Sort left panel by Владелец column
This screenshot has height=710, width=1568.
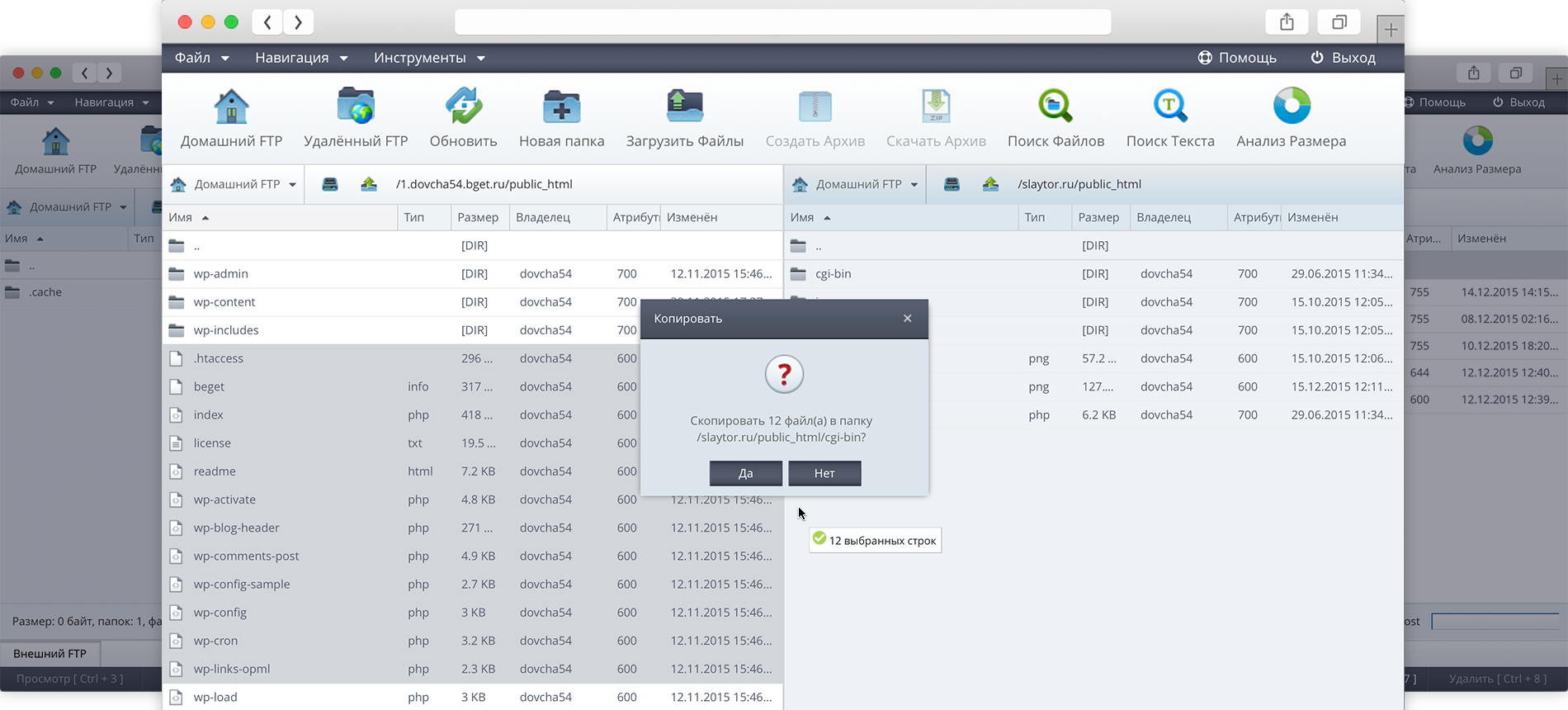coord(557,217)
